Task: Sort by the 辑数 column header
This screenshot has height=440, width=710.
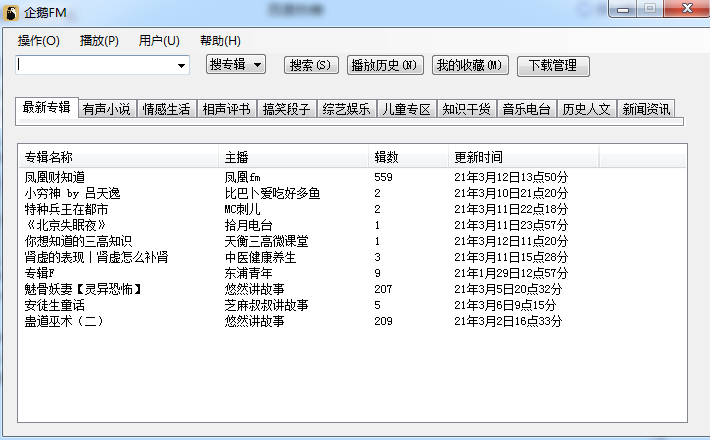Action: click(x=408, y=157)
